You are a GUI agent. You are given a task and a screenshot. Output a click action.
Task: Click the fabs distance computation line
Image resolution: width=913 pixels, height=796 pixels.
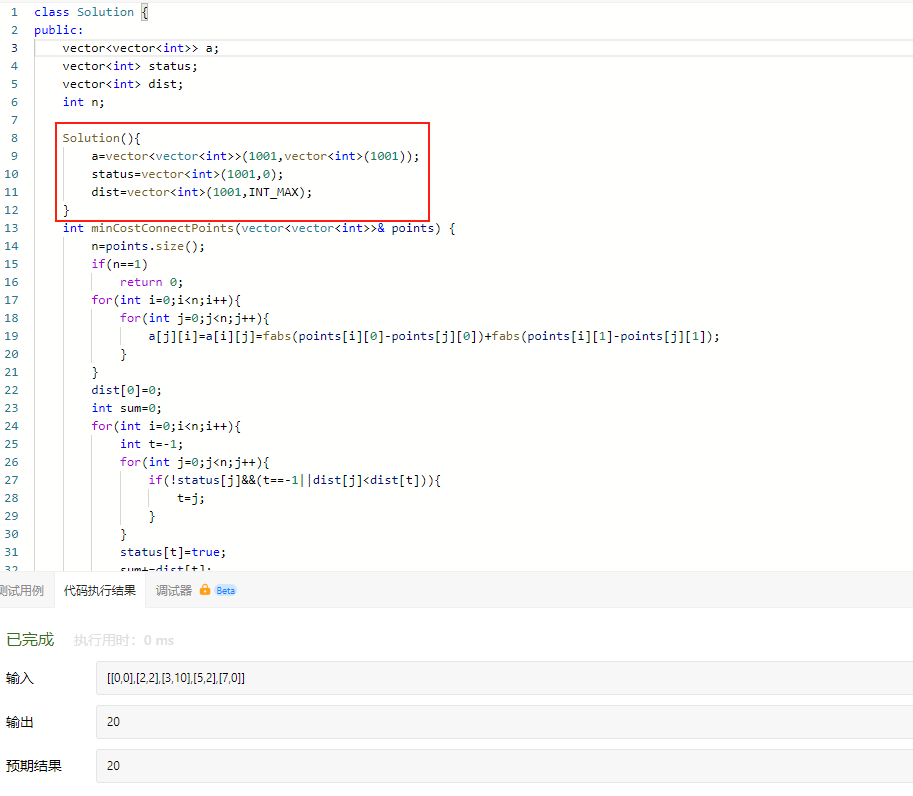click(x=434, y=336)
